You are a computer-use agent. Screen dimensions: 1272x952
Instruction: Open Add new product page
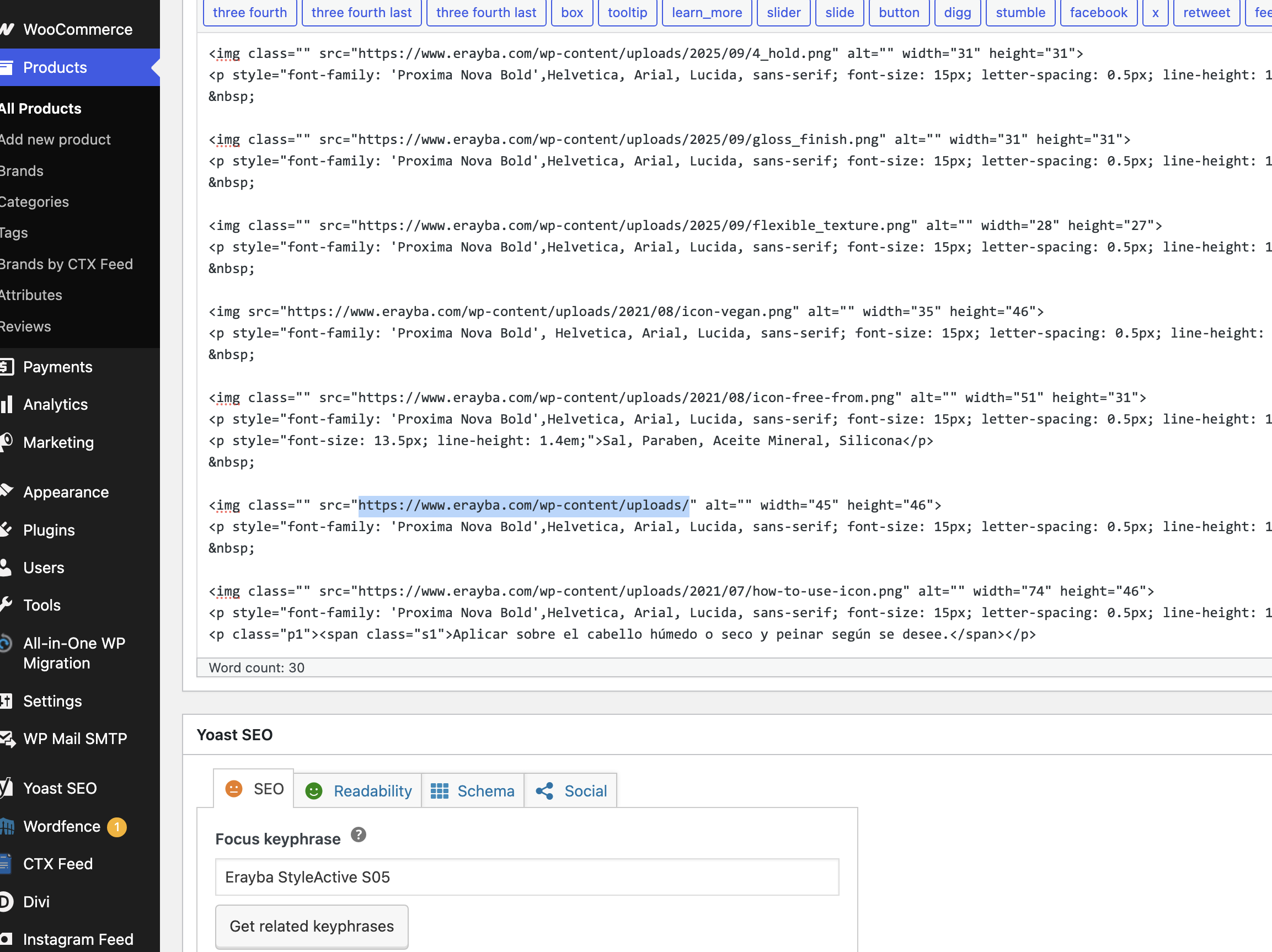pos(55,140)
